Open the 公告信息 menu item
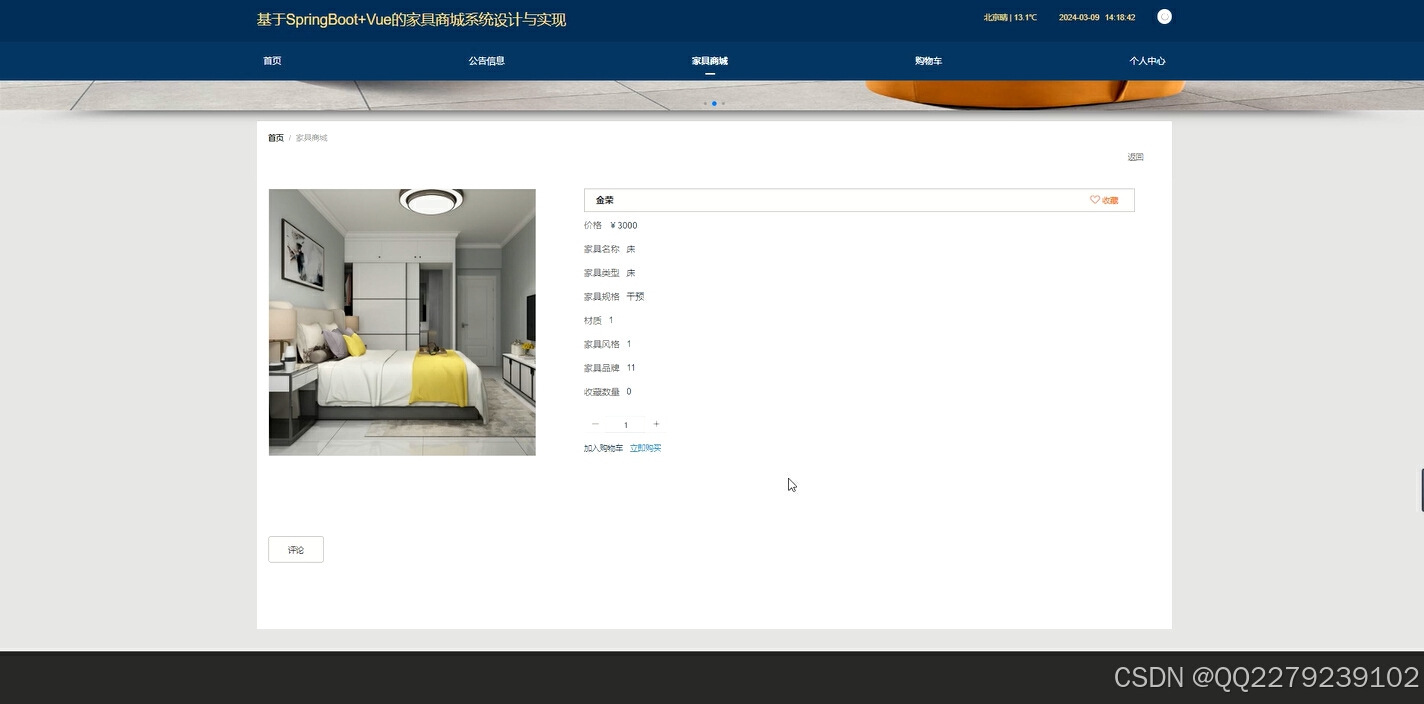1424x704 pixels. [x=486, y=61]
